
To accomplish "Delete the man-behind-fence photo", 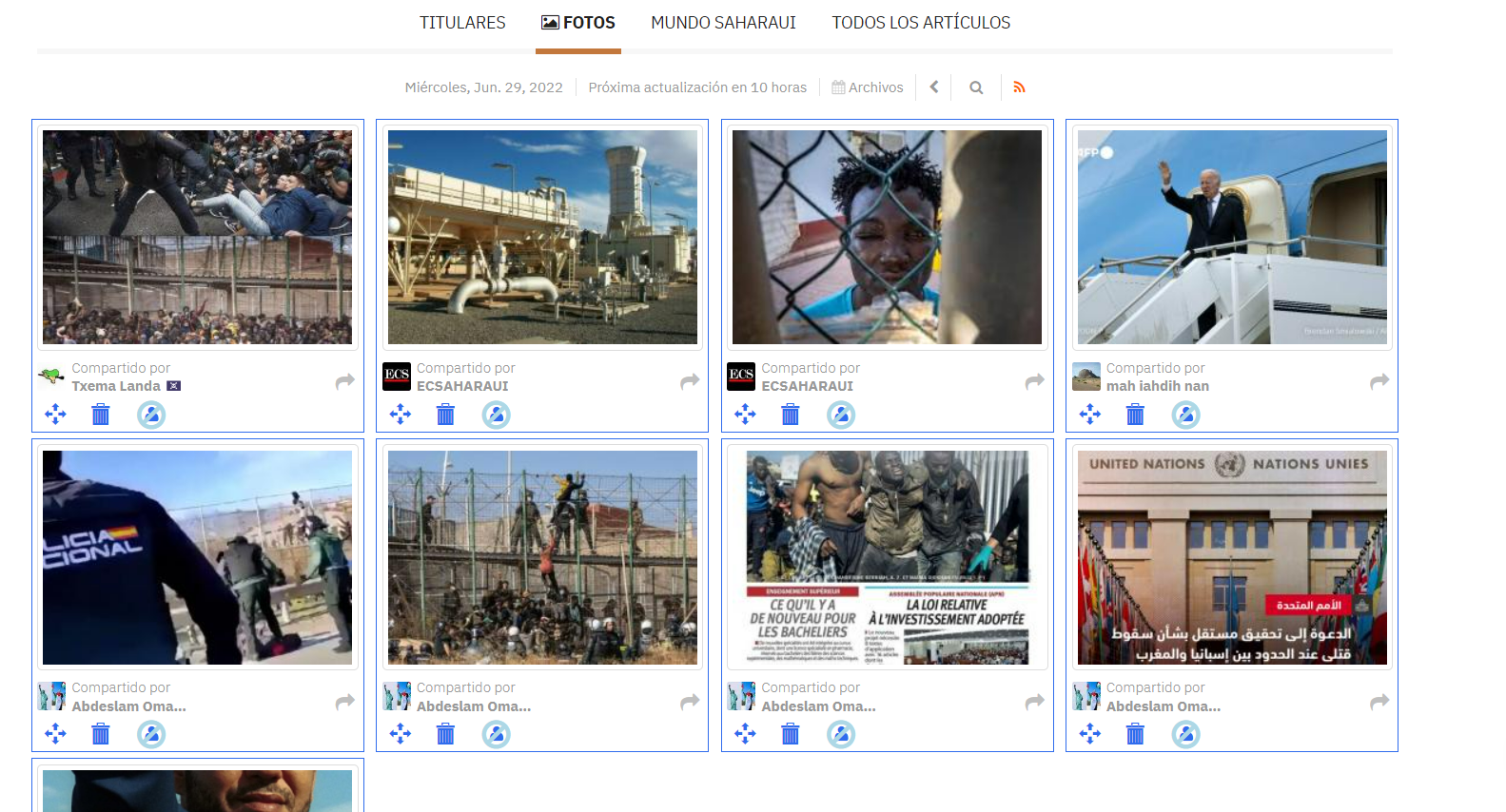I will (791, 415).
